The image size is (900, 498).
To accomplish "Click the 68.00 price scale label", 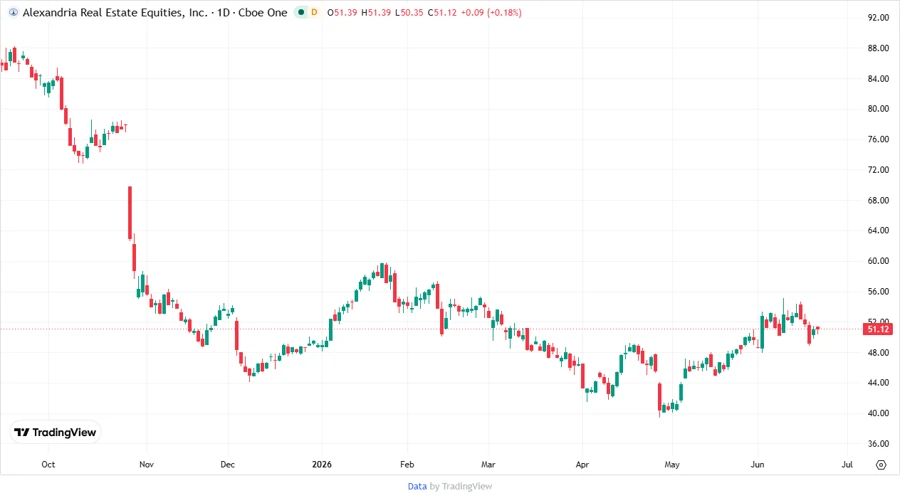I will (x=878, y=200).
